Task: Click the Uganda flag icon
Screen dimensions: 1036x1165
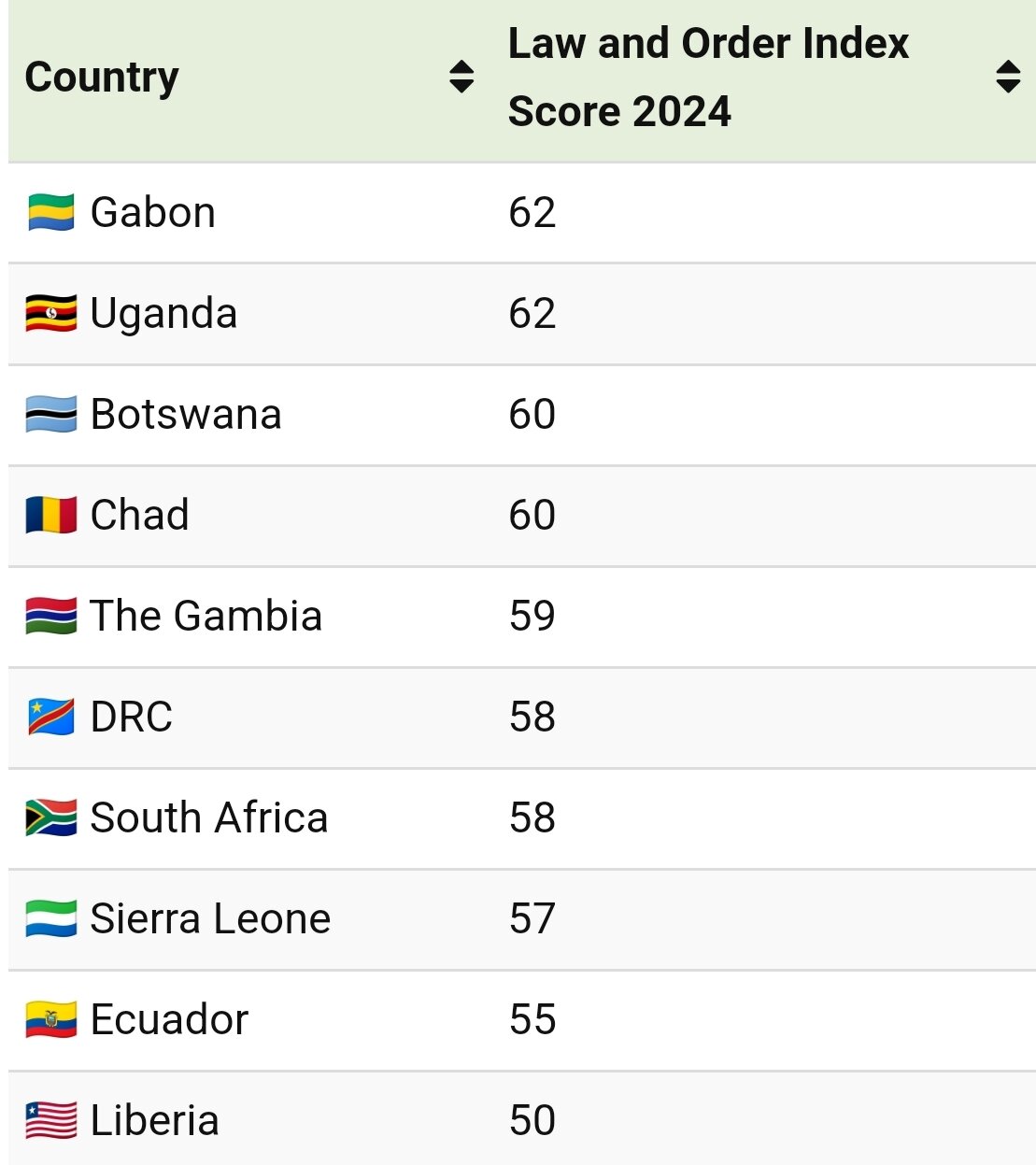Action: 51,314
